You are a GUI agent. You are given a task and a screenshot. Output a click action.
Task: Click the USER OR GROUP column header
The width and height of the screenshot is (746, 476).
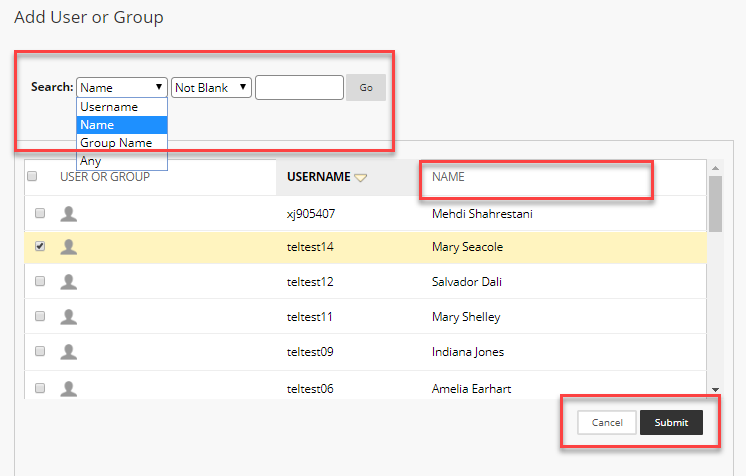click(105, 177)
